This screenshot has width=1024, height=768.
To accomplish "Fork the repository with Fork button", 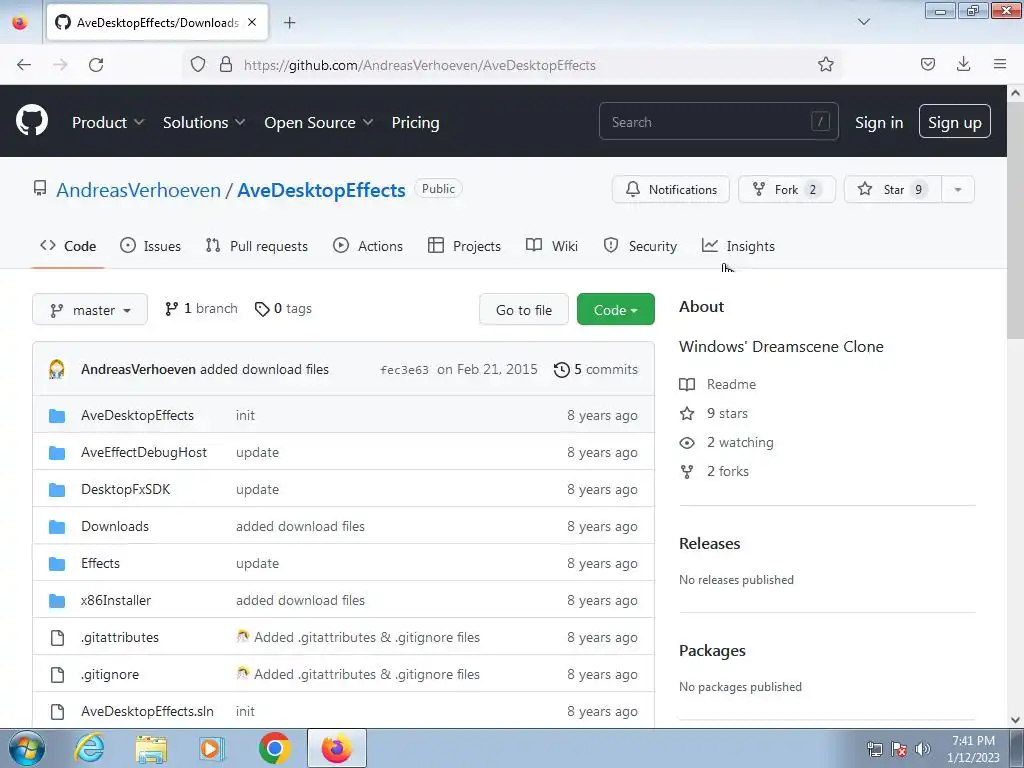I will coord(786,189).
